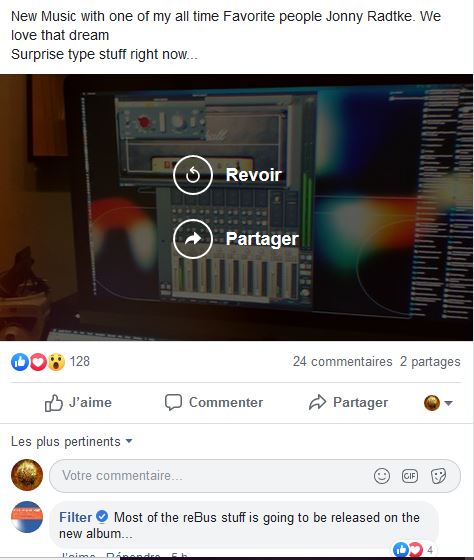Image resolution: width=474 pixels, height=560 pixels.
Task: Open the Filter page name link
Action: coord(75,517)
